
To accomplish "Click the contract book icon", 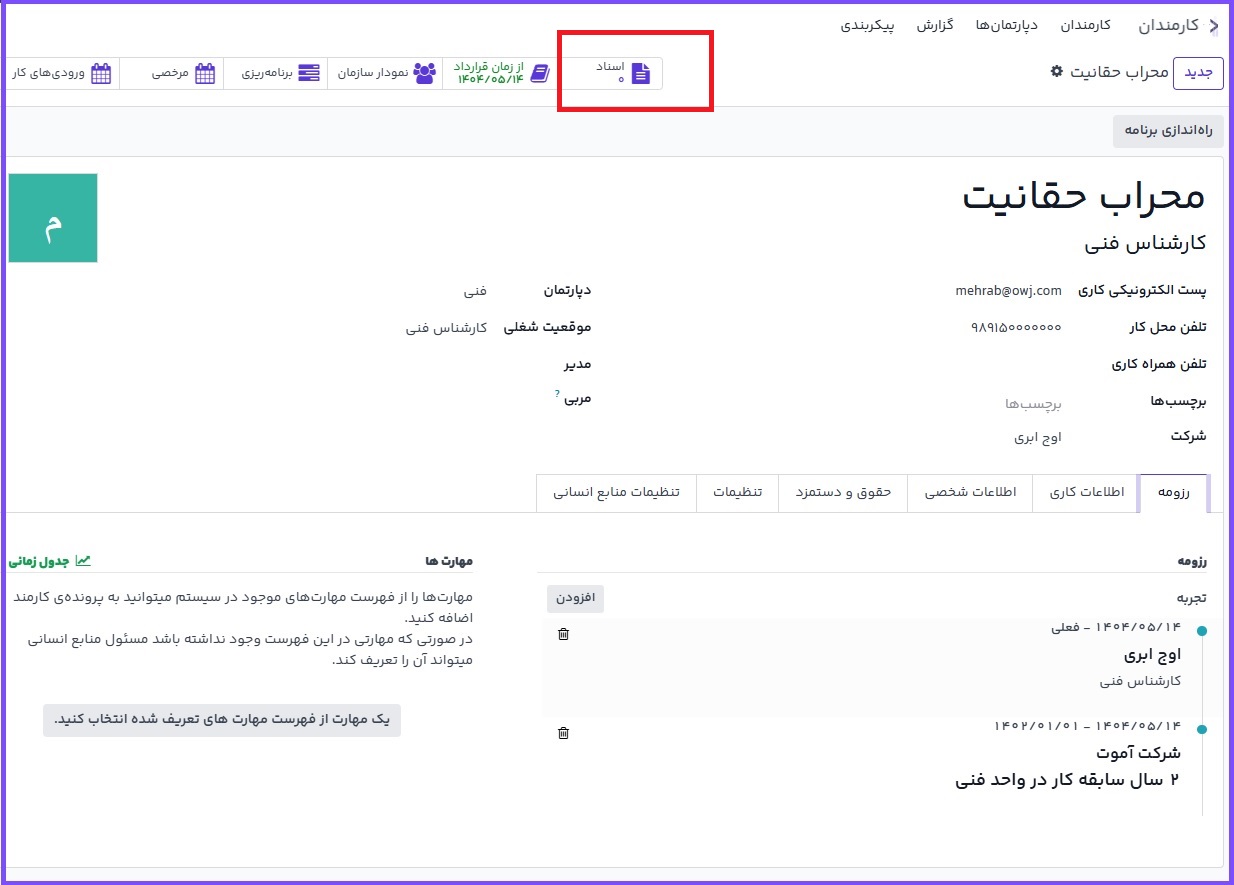I will coord(540,73).
